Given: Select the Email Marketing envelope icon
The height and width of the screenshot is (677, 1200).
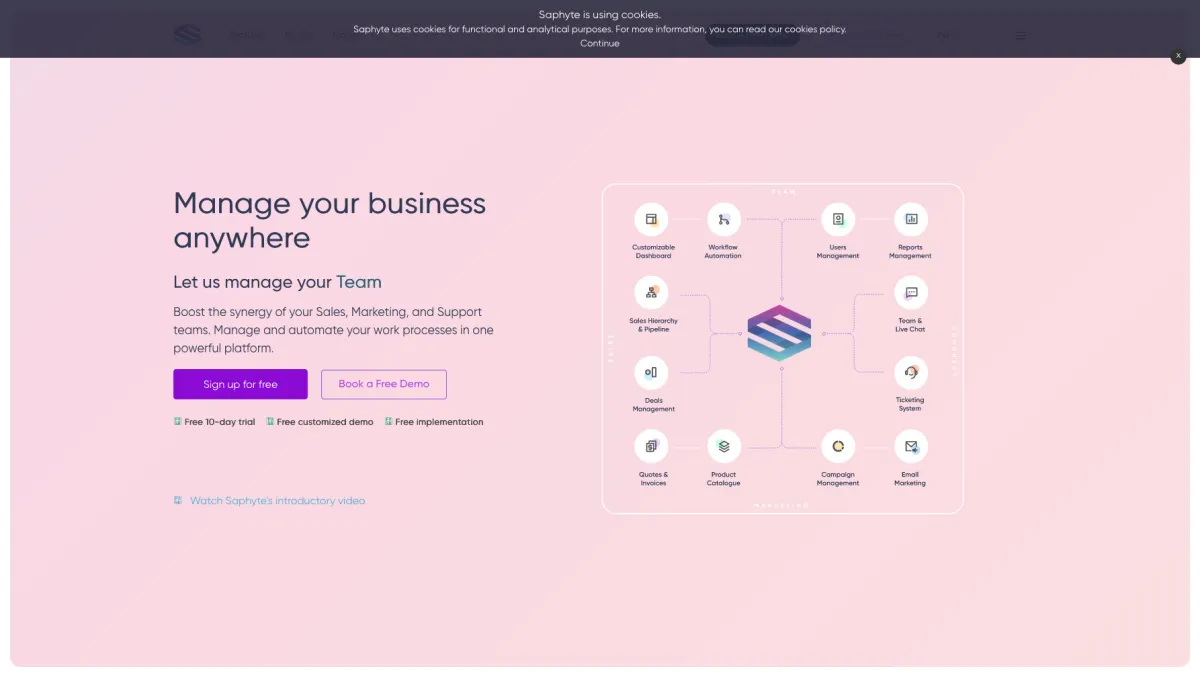Looking at the screenshot, I should pyautogui.click(x=910, y=446).
